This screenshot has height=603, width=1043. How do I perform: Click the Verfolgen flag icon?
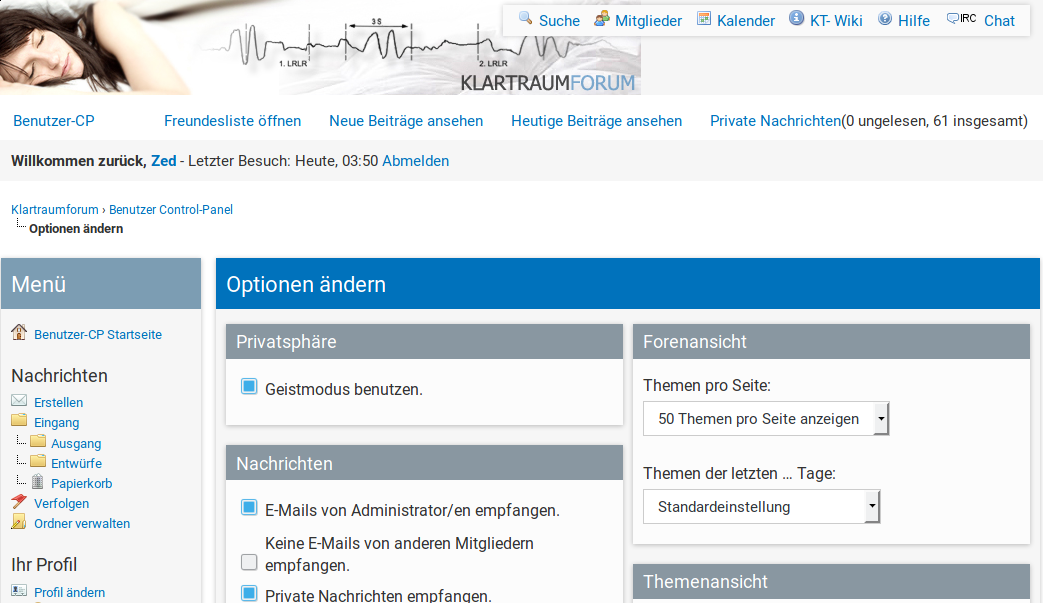click(19, 502)
